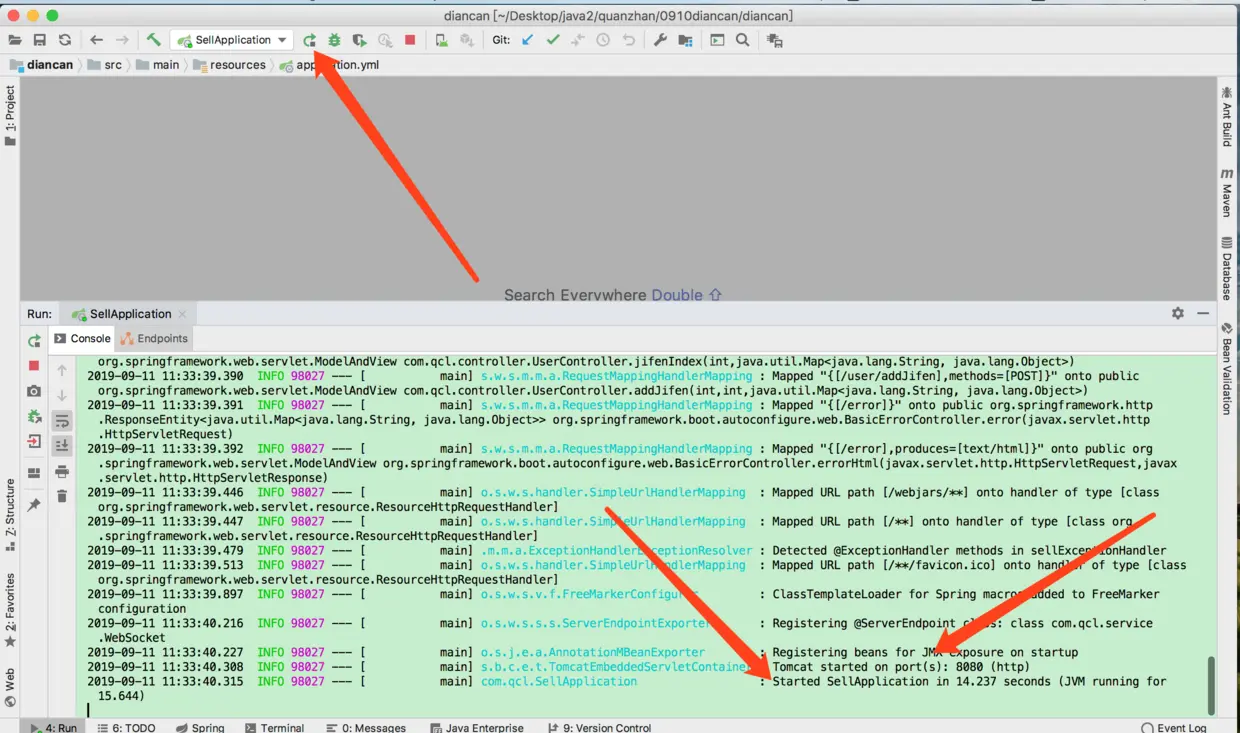Toggle scroll to end of console
1240x733 pixels.
point(62,446)
